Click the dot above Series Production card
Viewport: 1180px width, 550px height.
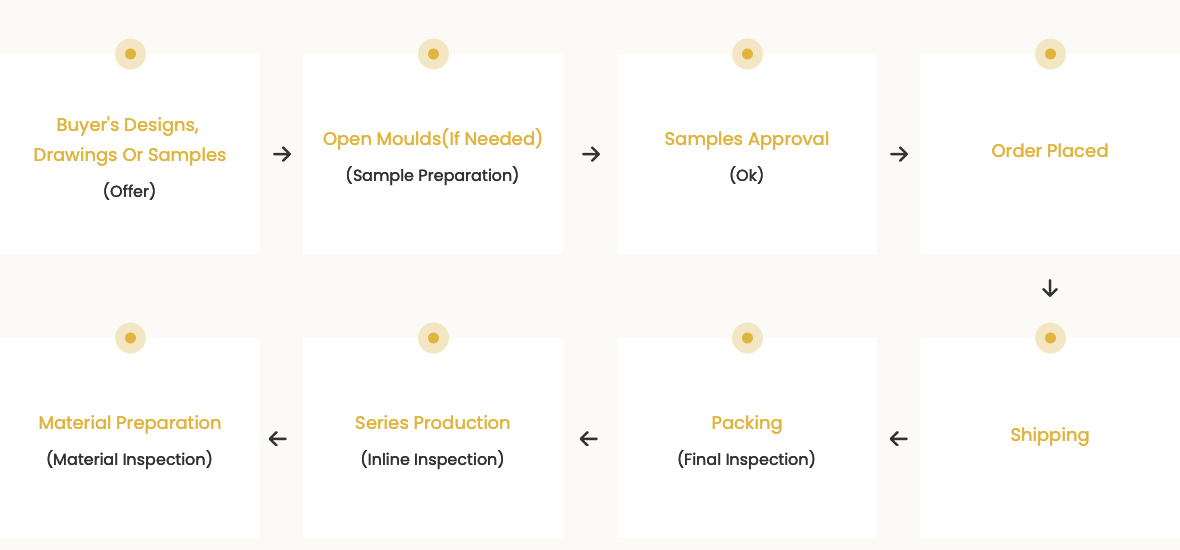coord(433,338)
